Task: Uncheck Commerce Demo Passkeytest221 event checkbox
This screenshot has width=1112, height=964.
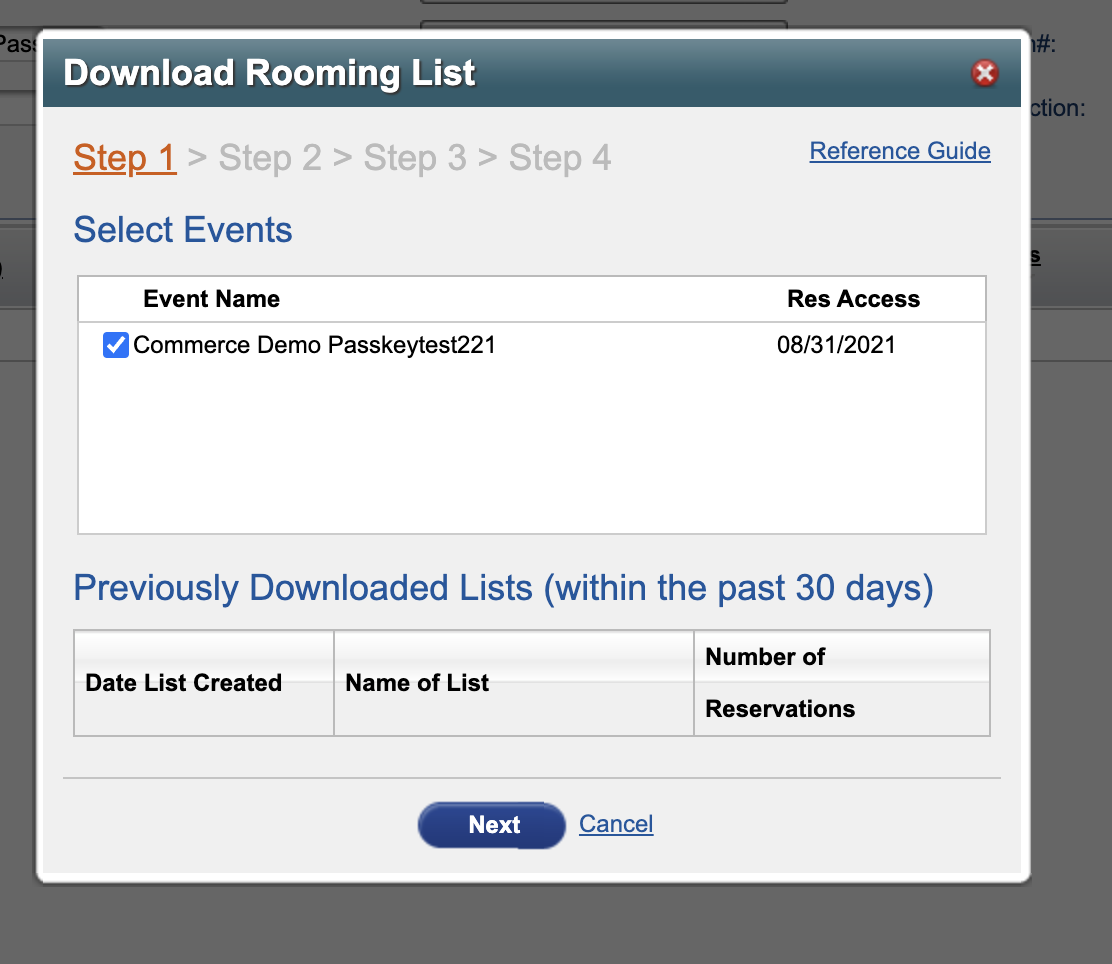Action: [x=116, y=345]
